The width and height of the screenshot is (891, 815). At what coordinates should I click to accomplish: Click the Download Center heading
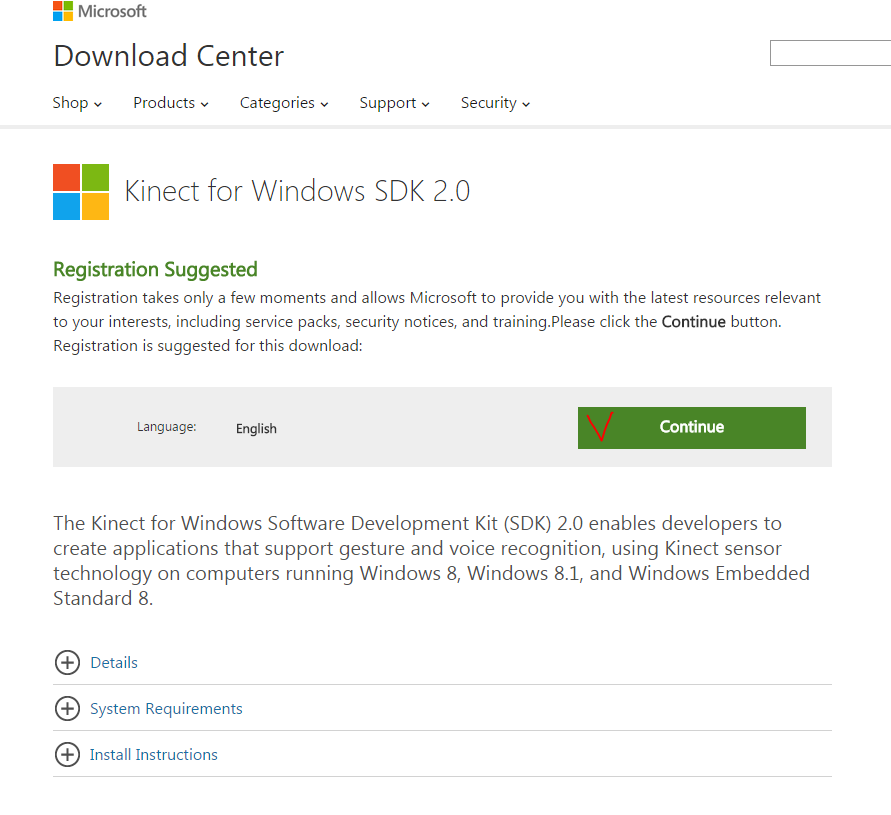tap(169, 56)
